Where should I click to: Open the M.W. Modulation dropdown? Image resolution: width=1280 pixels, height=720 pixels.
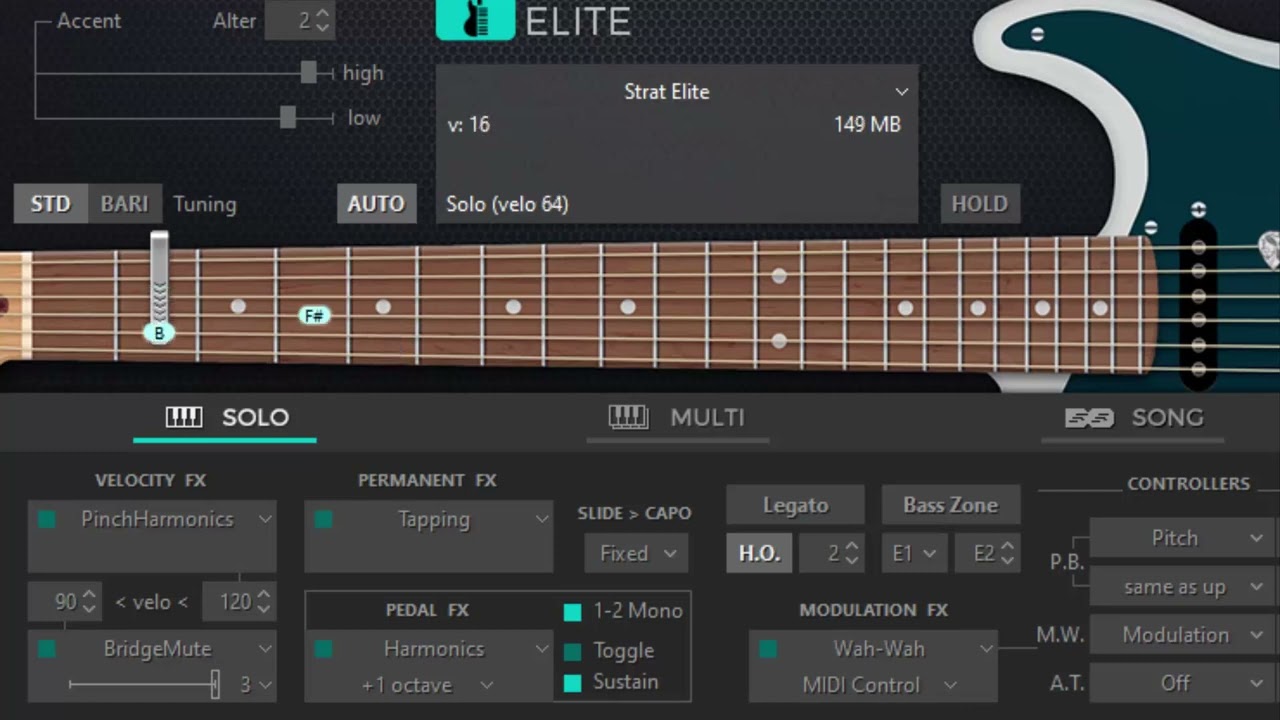(1181, 635)
